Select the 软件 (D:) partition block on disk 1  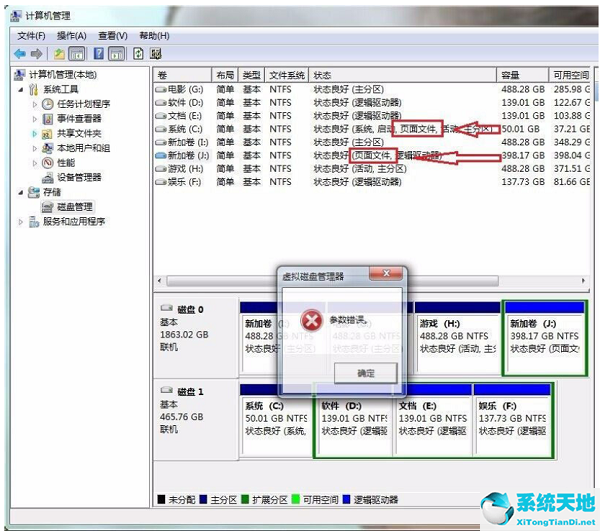tap(354, 420)
